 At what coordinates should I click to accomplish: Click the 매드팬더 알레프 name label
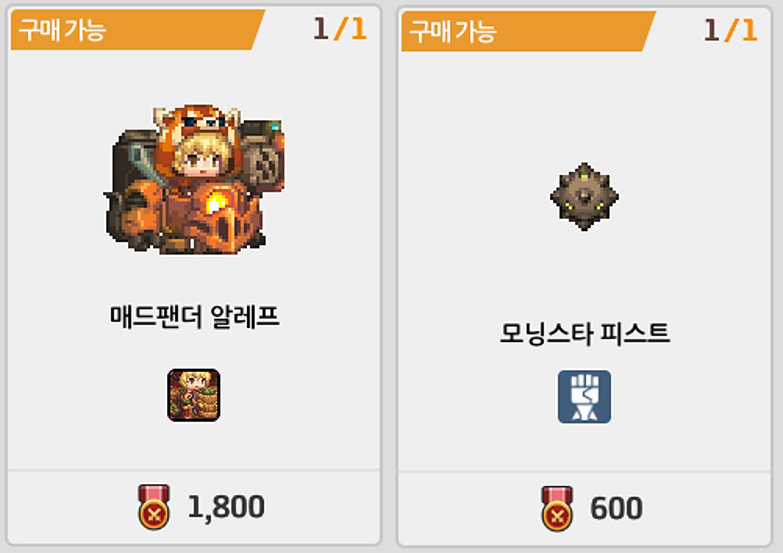click(194, 316)
